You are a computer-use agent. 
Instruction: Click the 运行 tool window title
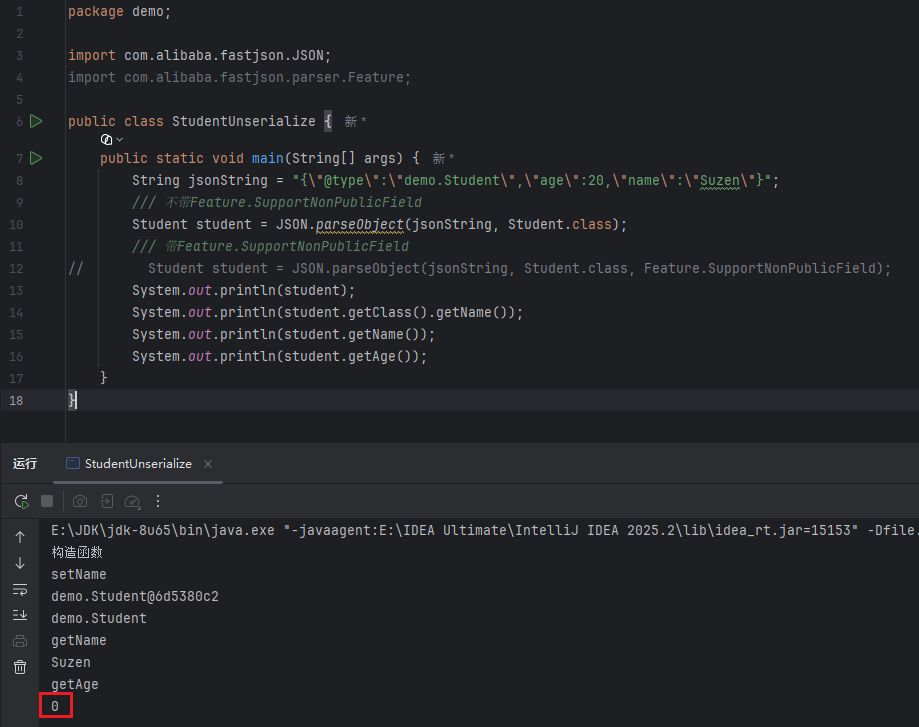[25, 464]
